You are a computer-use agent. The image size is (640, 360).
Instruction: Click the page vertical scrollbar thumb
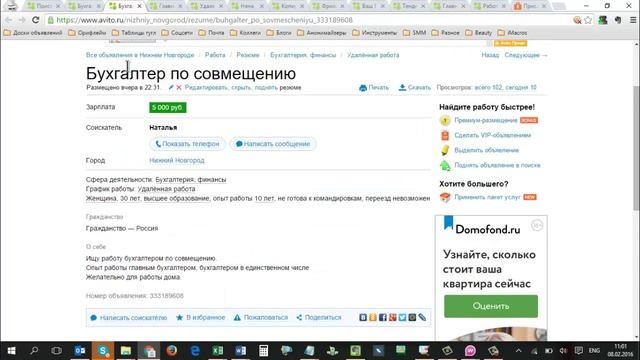636,147
